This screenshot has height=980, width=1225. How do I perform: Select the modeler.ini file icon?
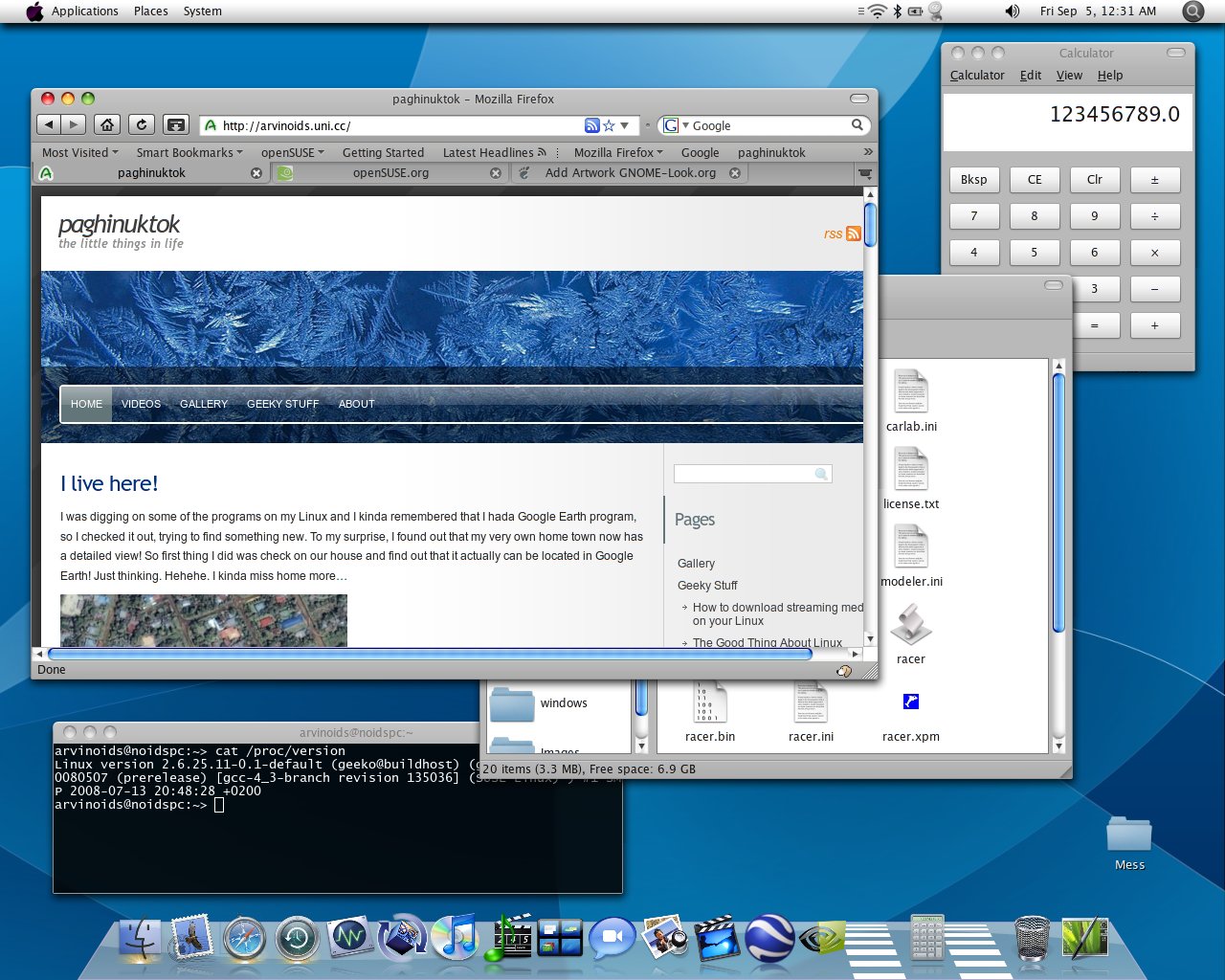911,546
